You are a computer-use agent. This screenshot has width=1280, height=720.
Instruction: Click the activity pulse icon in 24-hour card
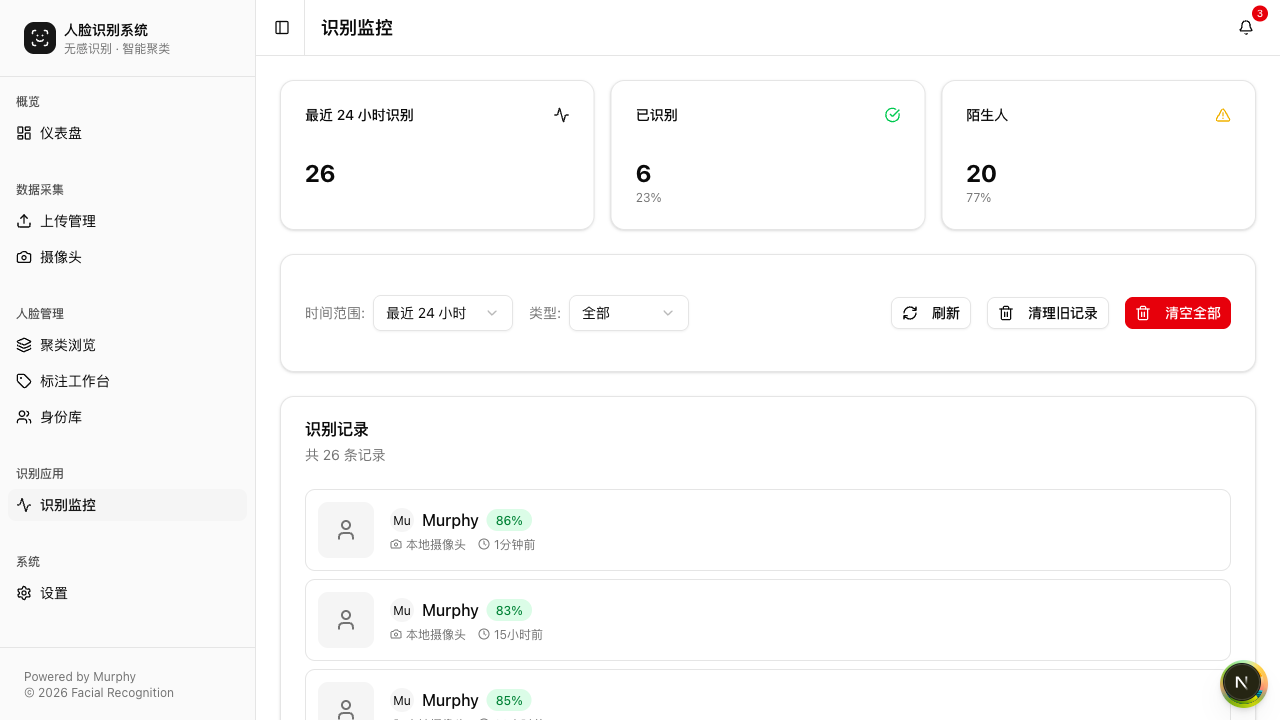562,115
